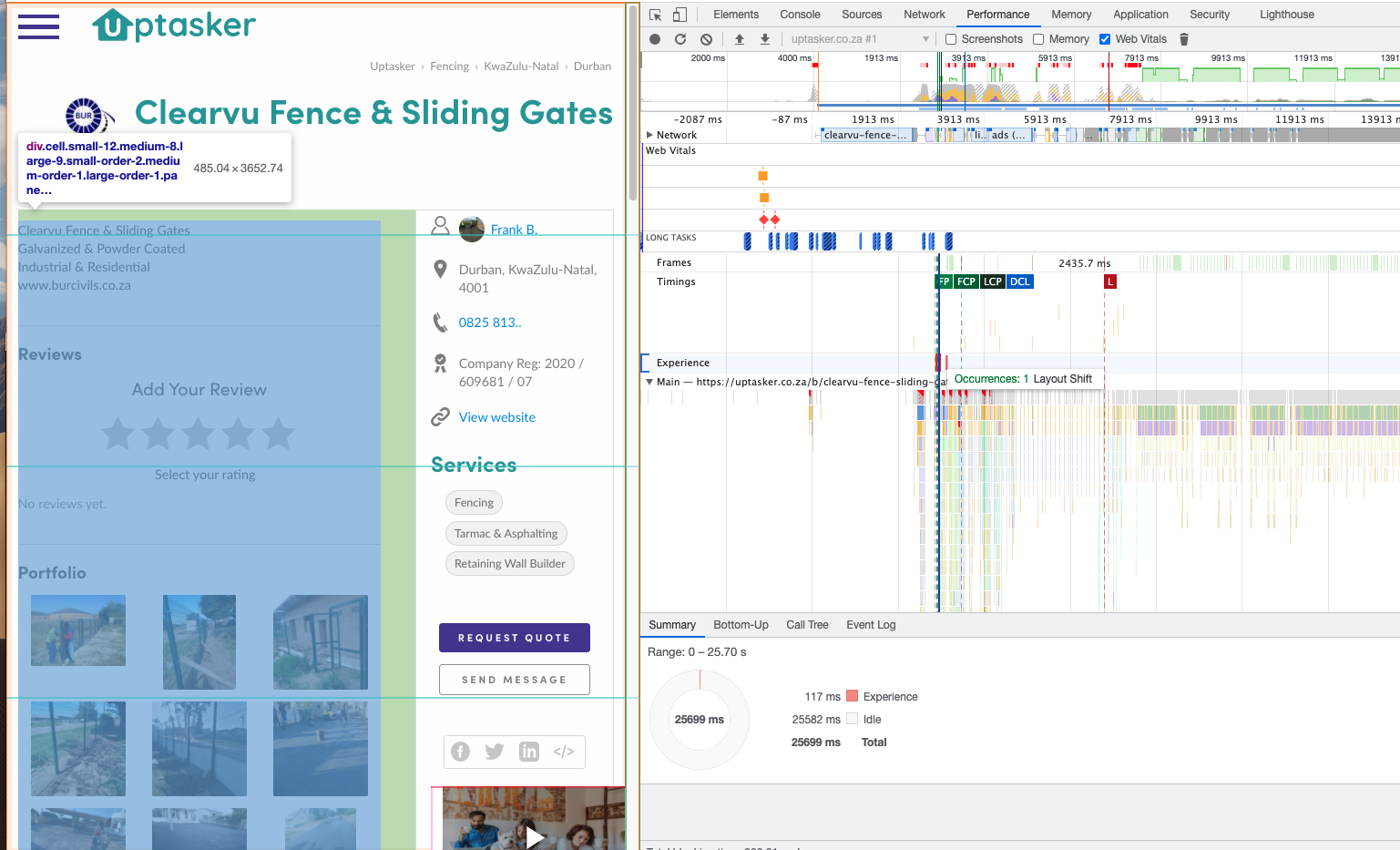1400x850 pixels.
Task: Click the webpage vertical scrollbar
Action: point(632,104)
